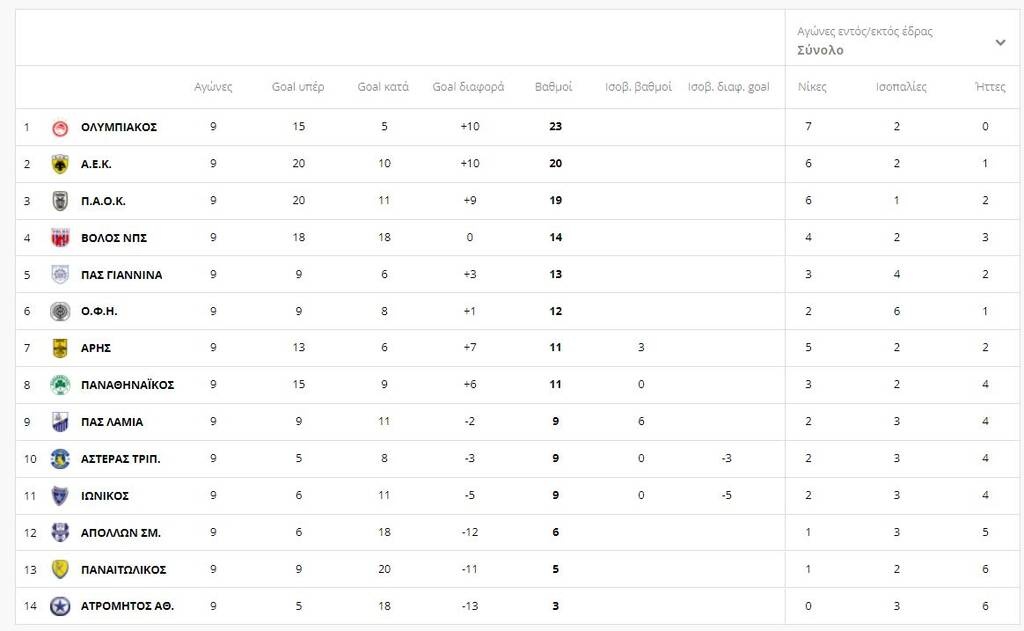This screenshot has width=1024, height=631.
Task: Click ΠΑΝΑΙΤΩΛΙΚΟΣ goals against value 20
Action: (x=384, y=569)
